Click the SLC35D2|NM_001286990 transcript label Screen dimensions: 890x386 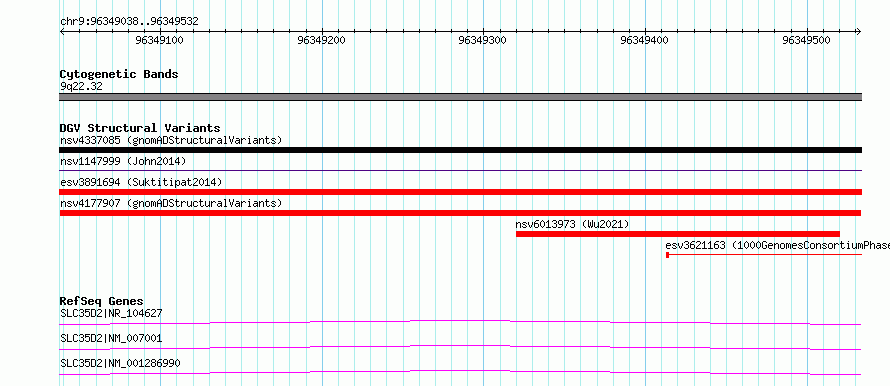120,363
